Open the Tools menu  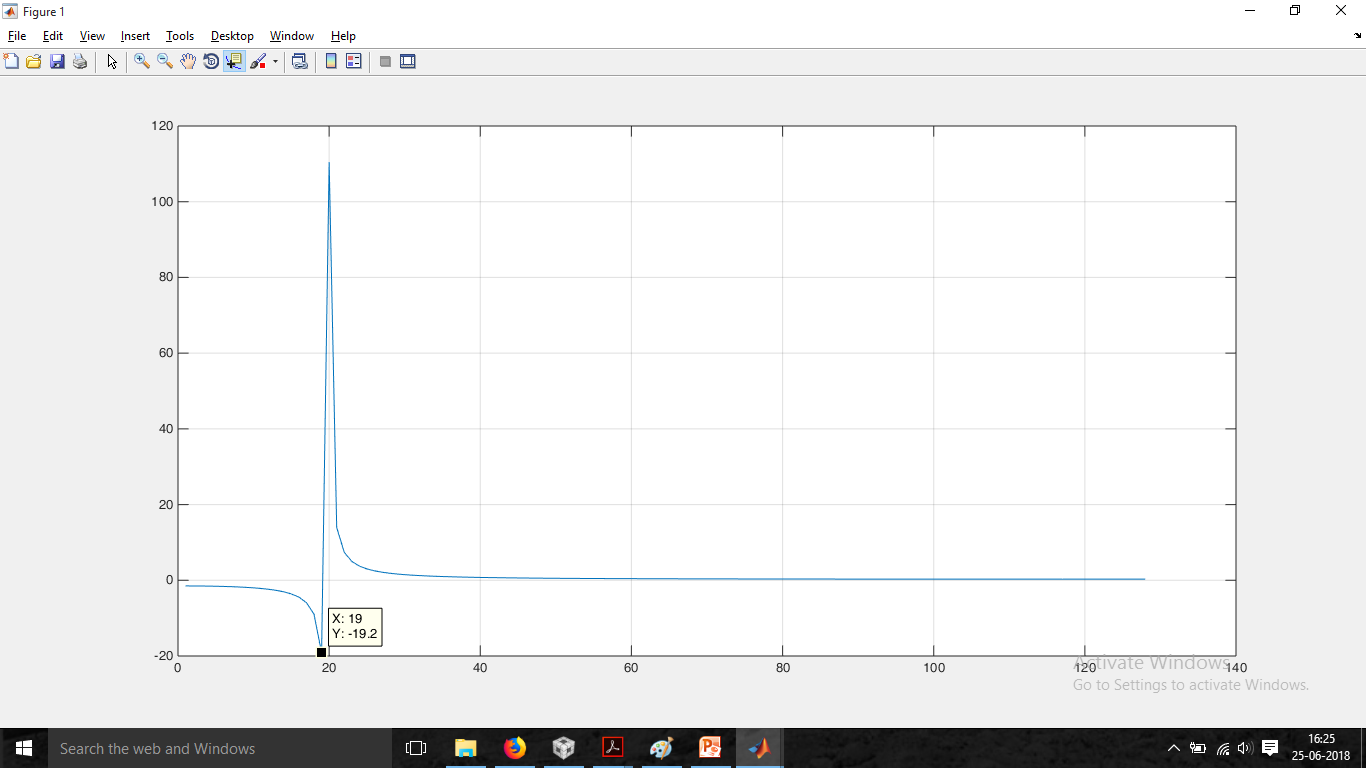pos(180,36)
